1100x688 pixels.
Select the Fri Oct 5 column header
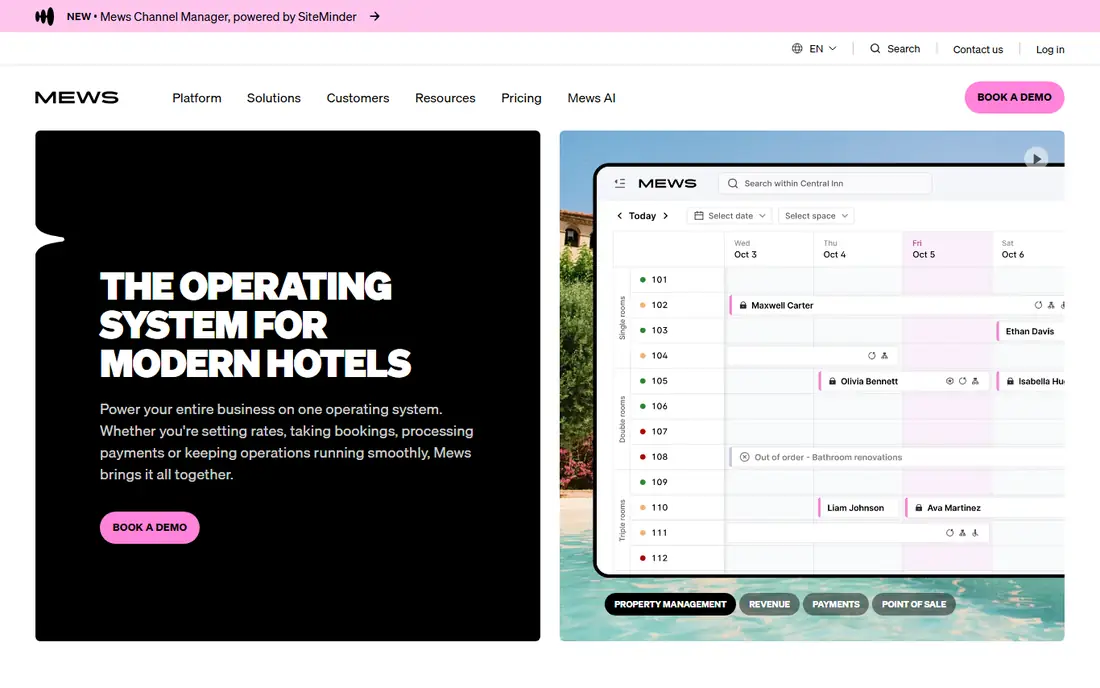point(947,249)
